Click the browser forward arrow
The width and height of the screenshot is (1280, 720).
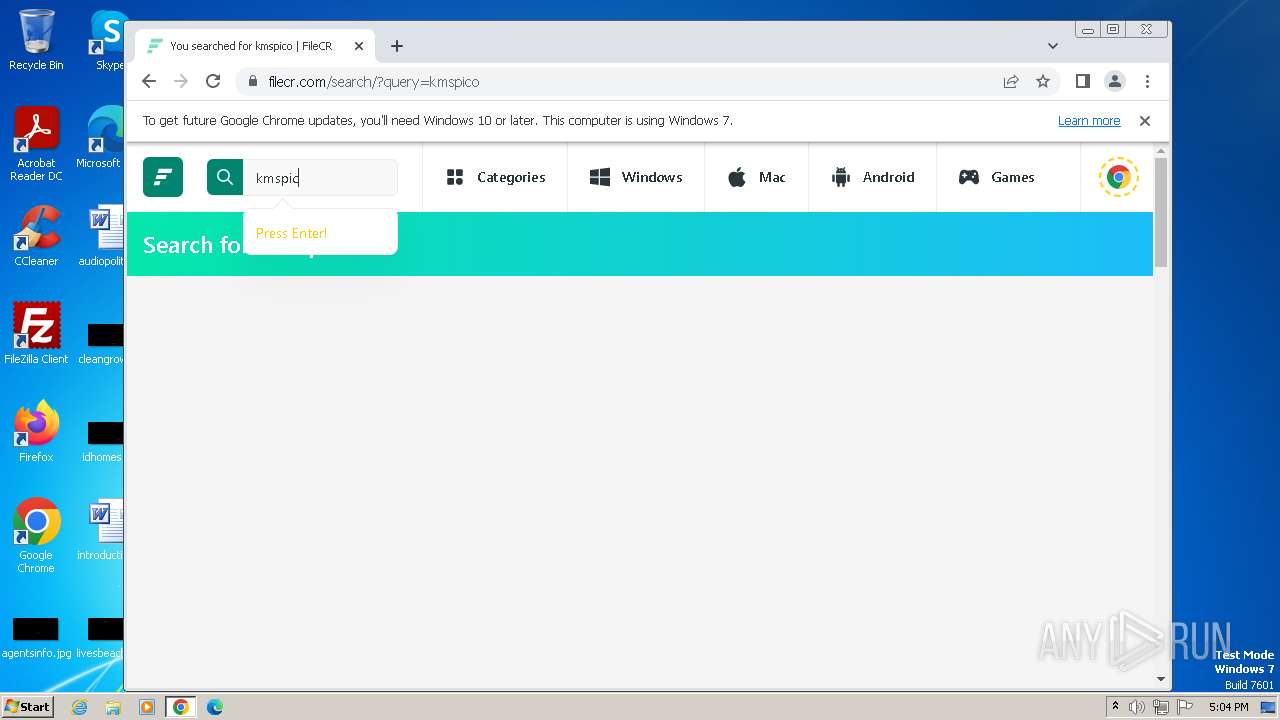pos(181,81)
